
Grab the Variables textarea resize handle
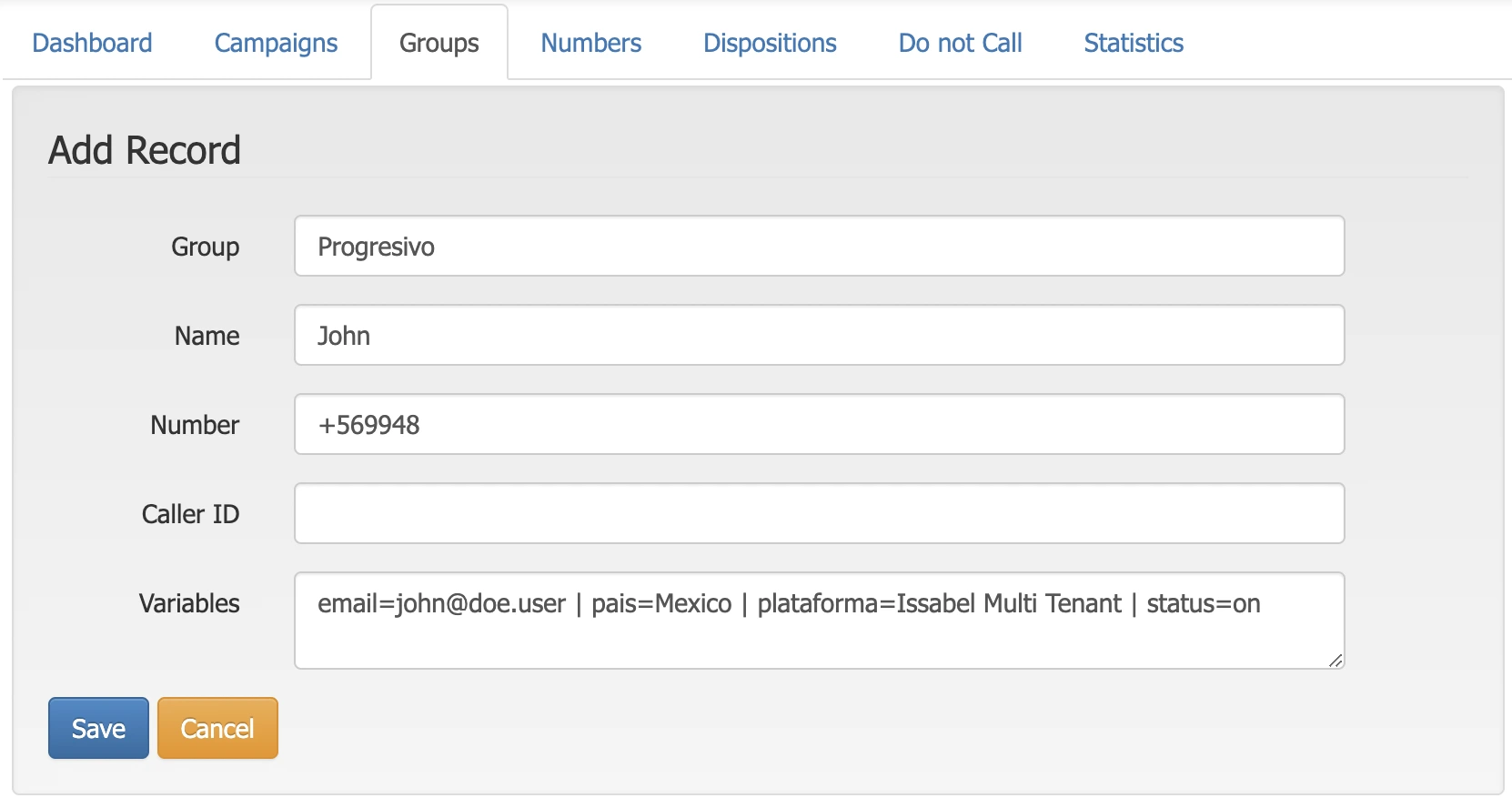(1335, 661)
